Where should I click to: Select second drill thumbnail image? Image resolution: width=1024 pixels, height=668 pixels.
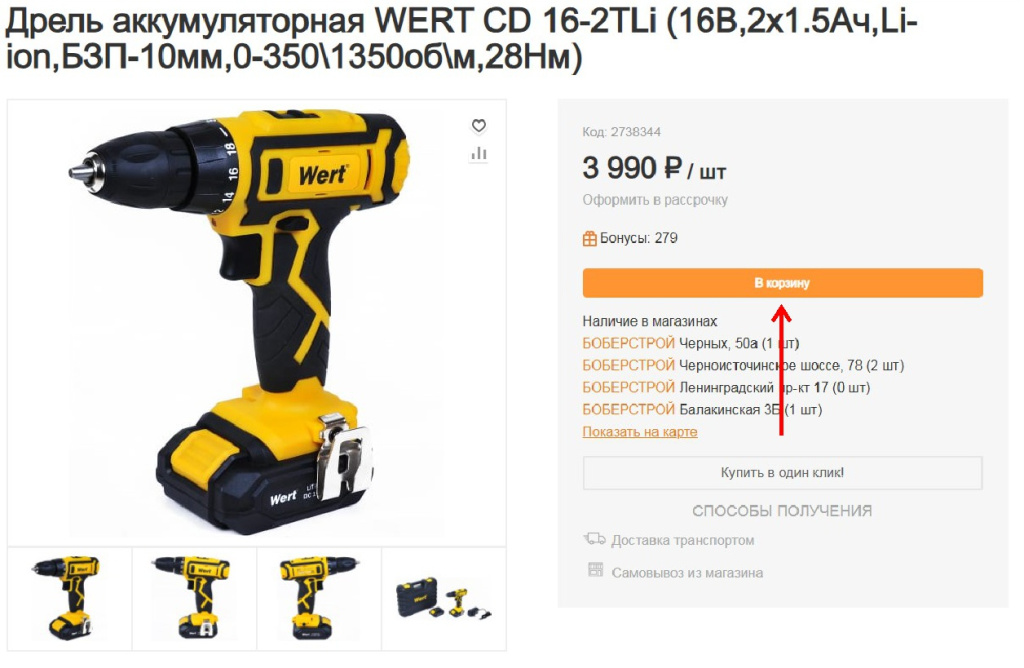pos(195,599)
